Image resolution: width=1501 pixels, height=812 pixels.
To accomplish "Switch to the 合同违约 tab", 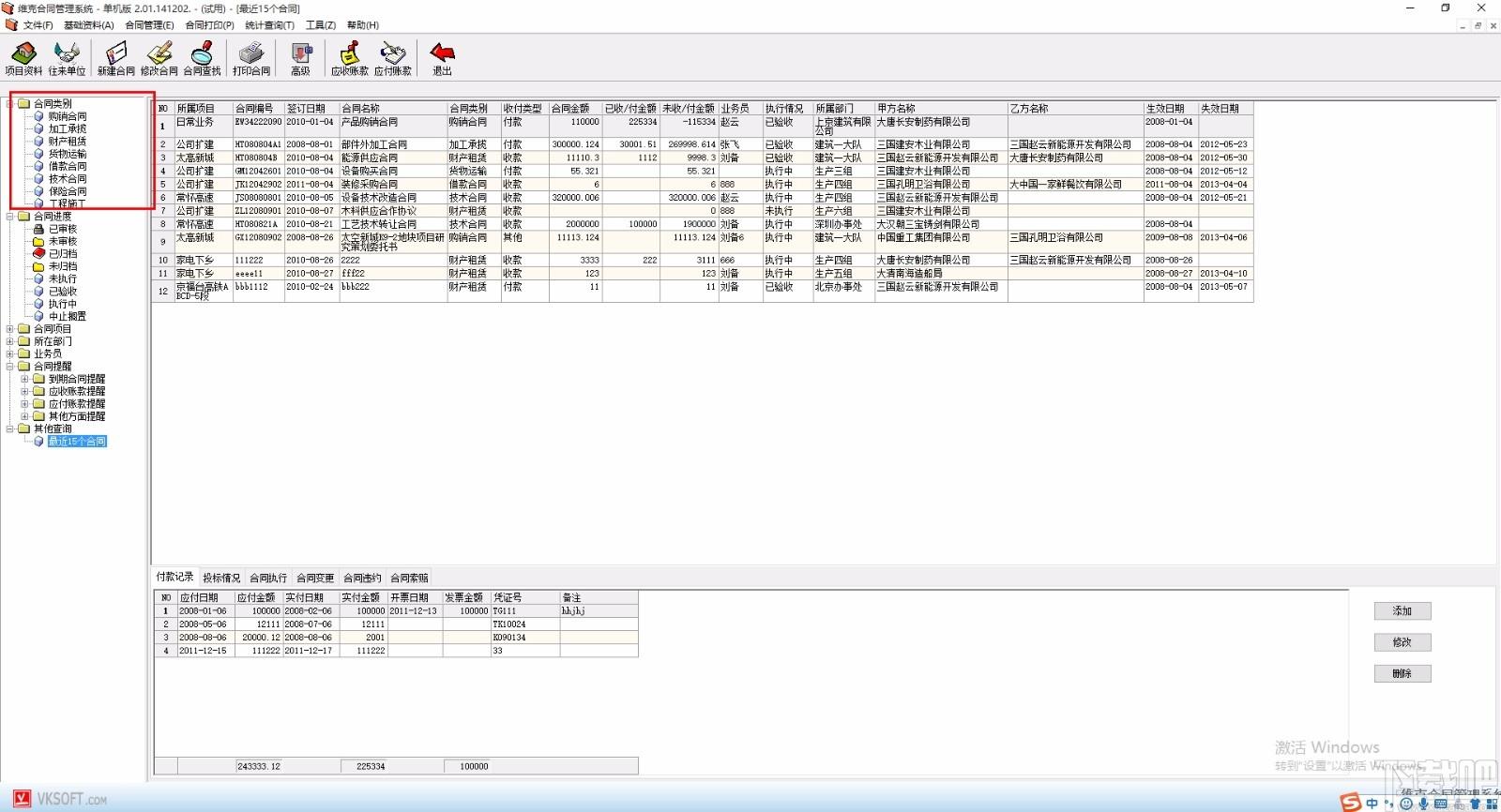I will (x=362, y=578).
